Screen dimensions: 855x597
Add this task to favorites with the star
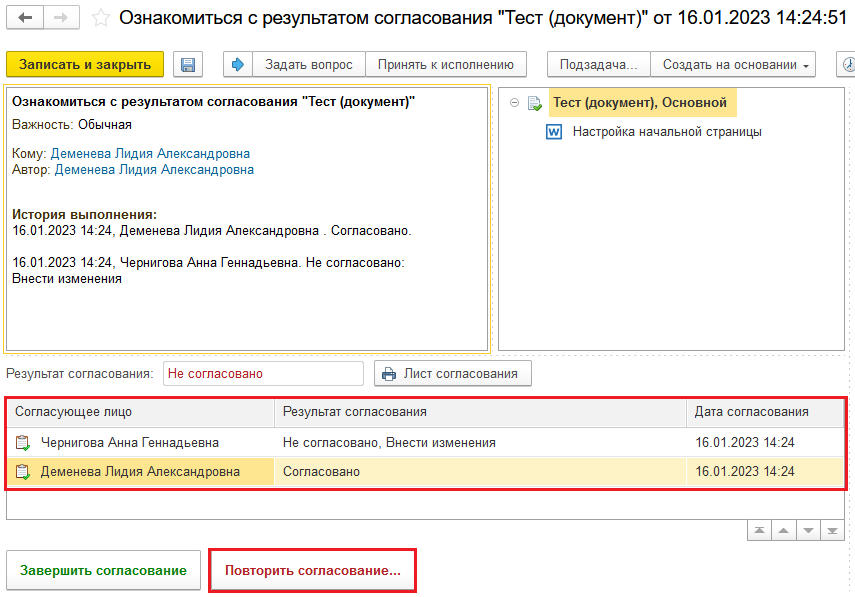[99, 18]
